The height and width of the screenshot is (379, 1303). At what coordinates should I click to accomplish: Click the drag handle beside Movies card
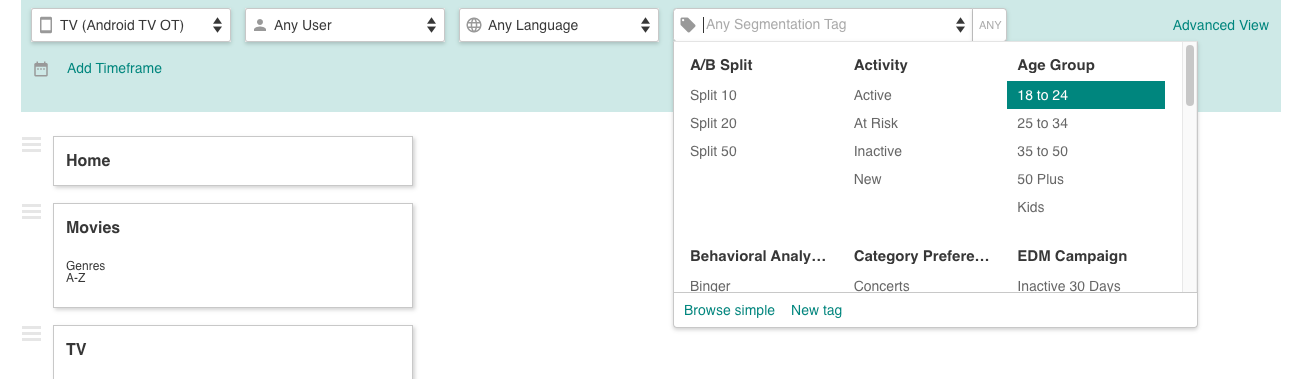32,212
